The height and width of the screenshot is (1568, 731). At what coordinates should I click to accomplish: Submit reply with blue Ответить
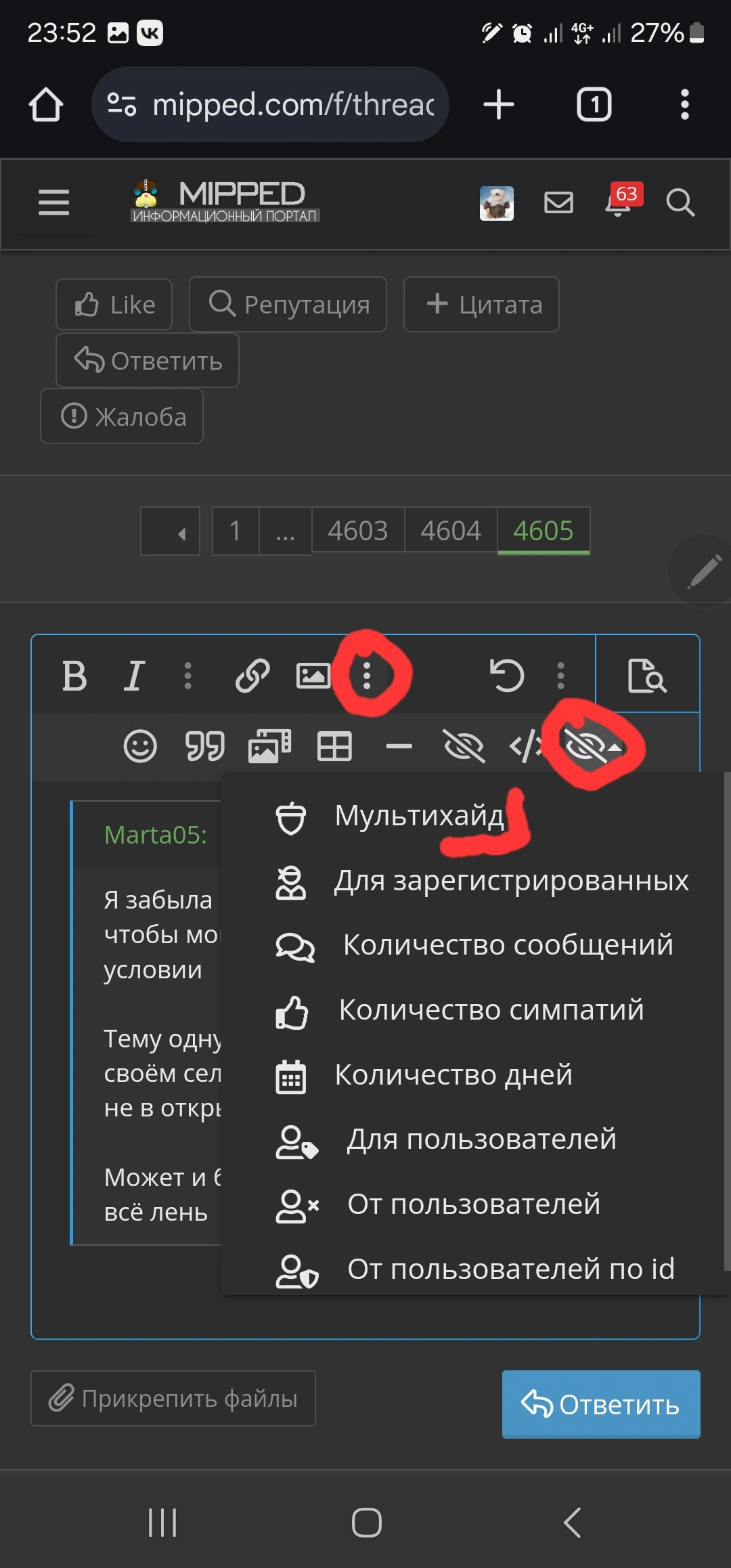click(601, 1404)
